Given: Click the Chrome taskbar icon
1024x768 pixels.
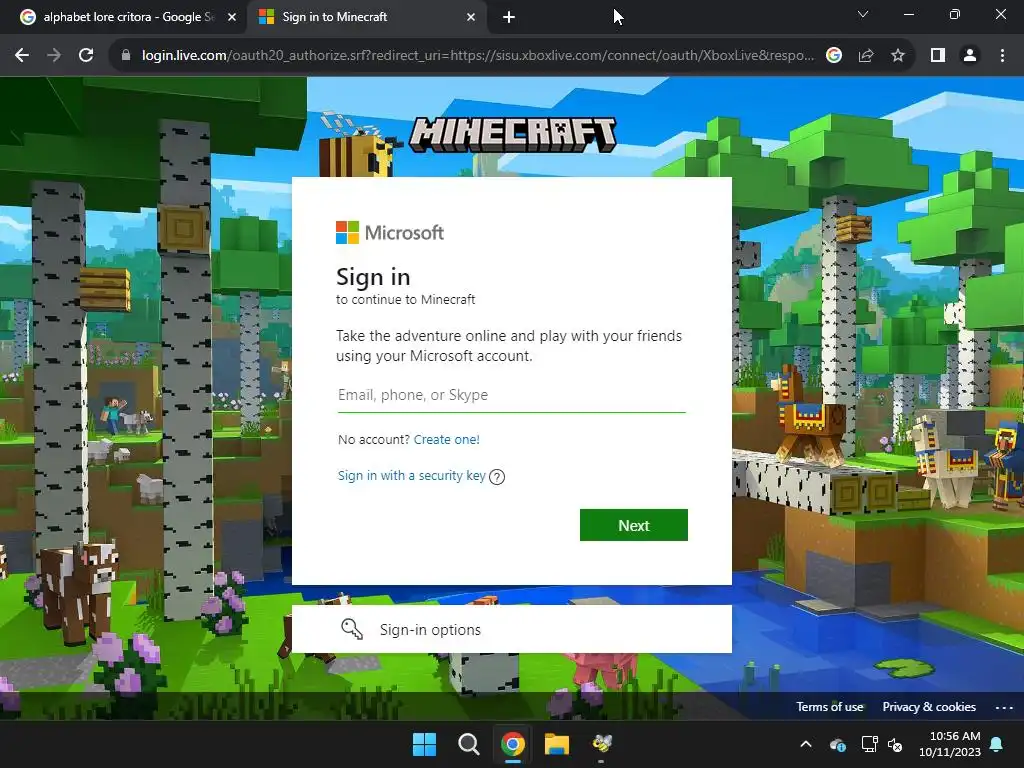Looking at the screenshot, I should pyautogui.click(x=513, y=744).
